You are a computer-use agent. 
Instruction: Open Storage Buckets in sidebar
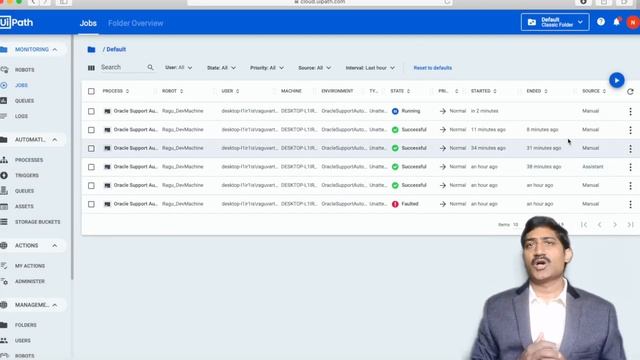38,222
